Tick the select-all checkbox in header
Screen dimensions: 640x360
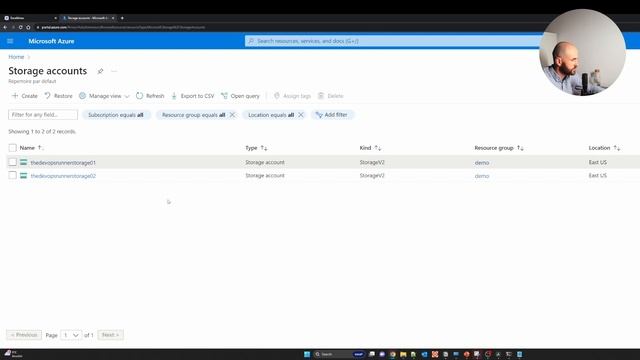[x=13, y=148]
